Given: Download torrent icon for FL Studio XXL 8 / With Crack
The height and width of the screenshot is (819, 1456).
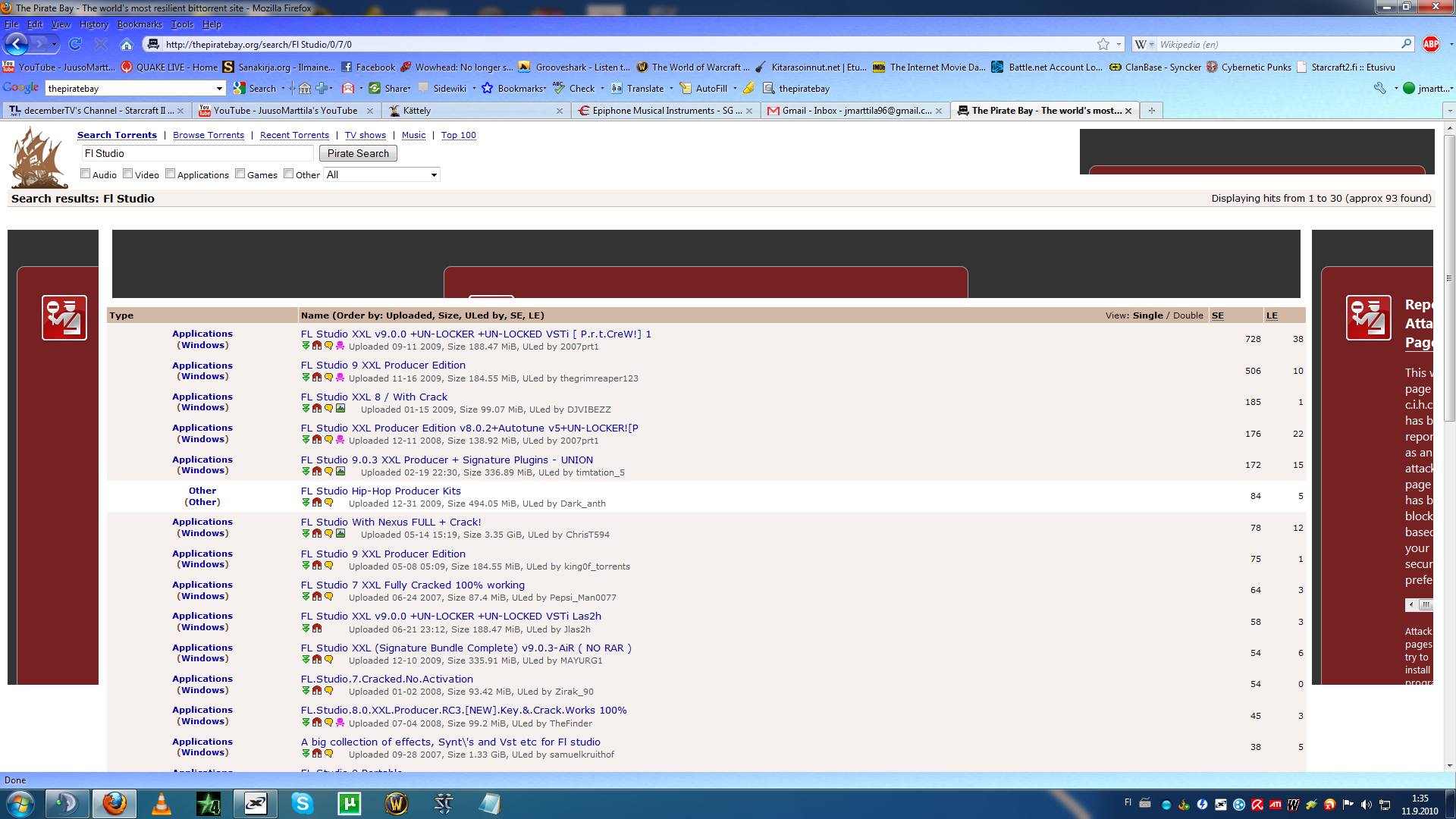Looking at the screenshot, I should (306, 409).
